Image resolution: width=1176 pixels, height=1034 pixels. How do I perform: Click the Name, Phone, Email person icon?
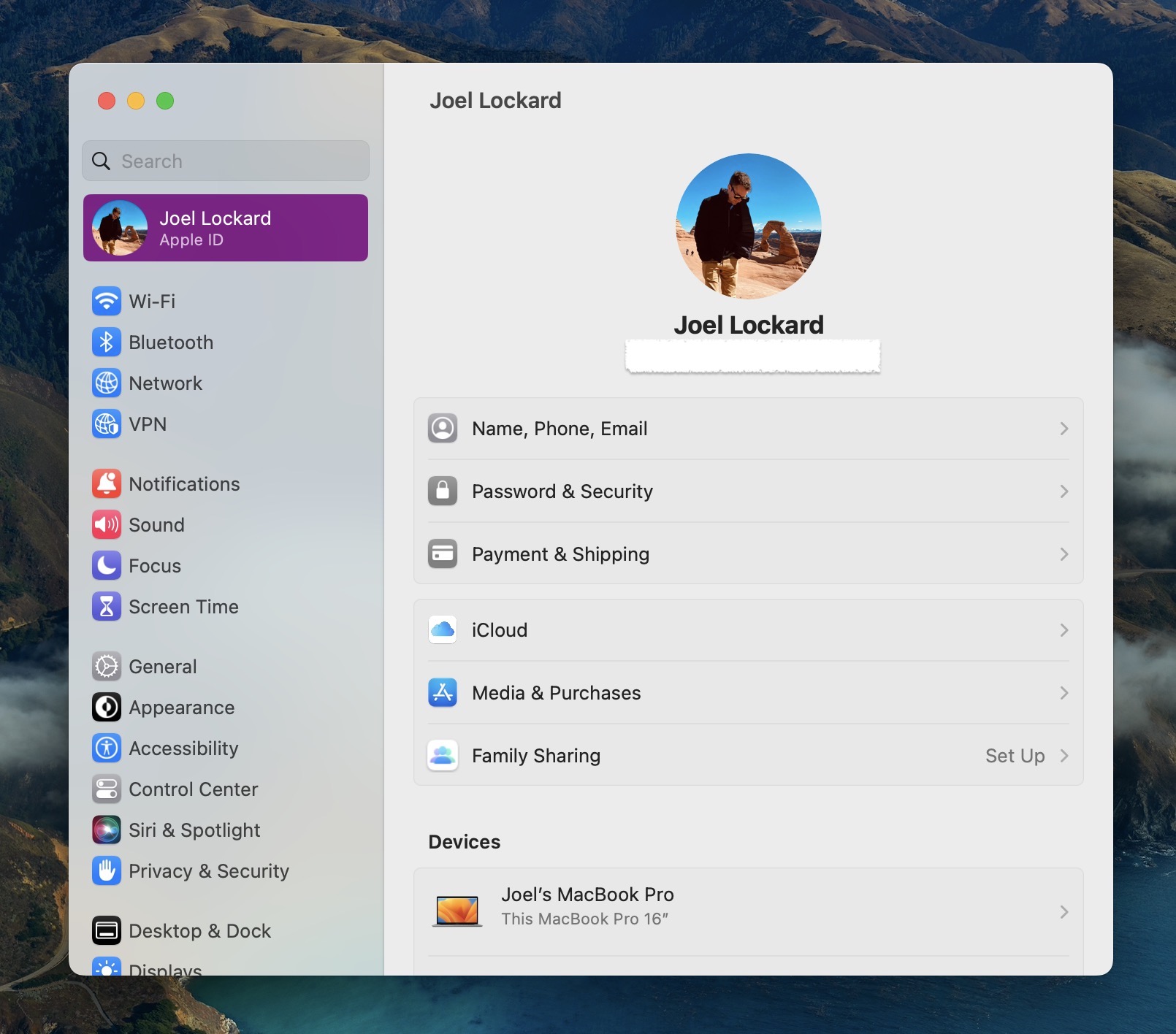[443, 428]
